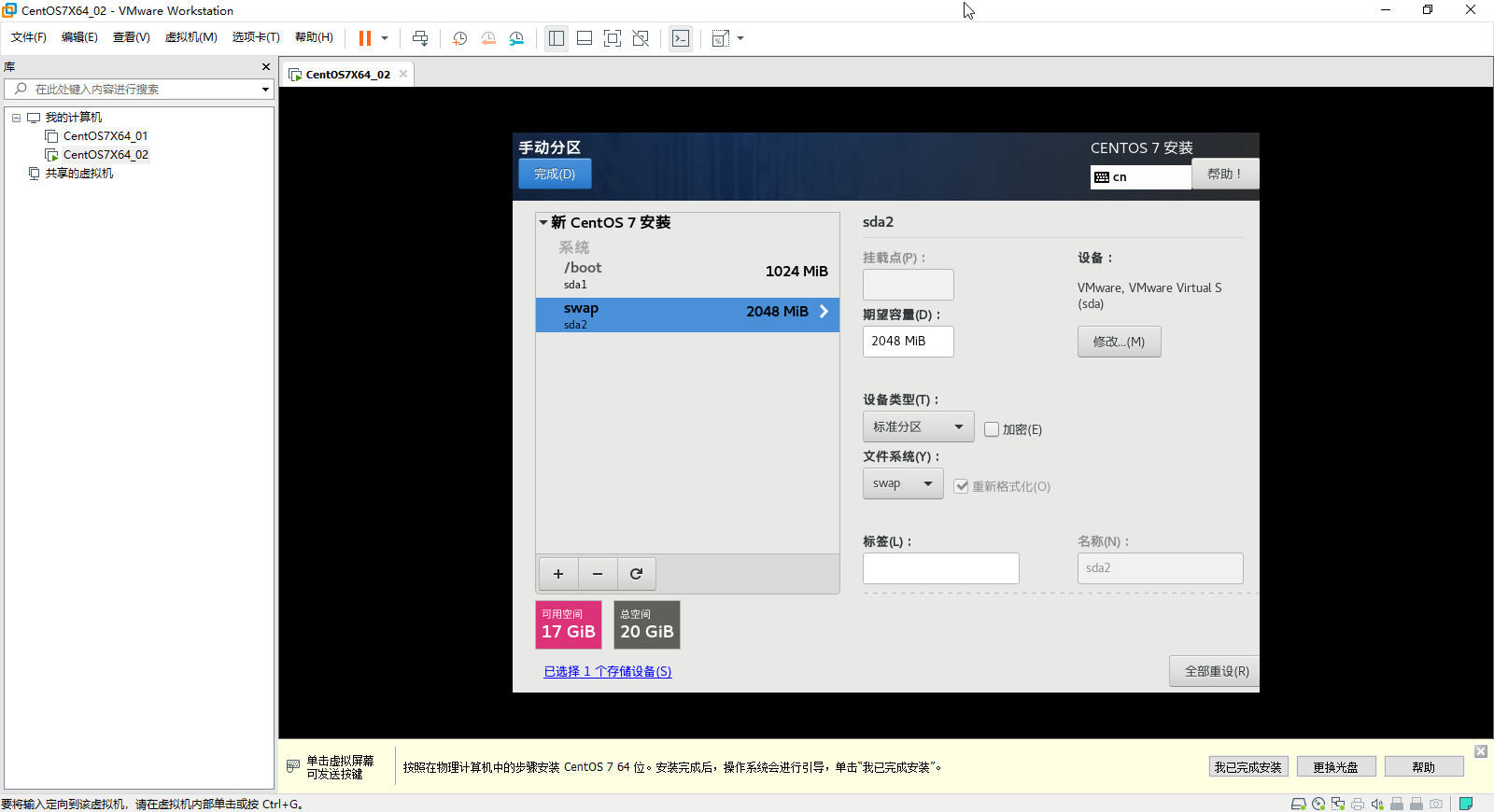Click the printer status icon
1494x812 pixels.
[1358, 804]
